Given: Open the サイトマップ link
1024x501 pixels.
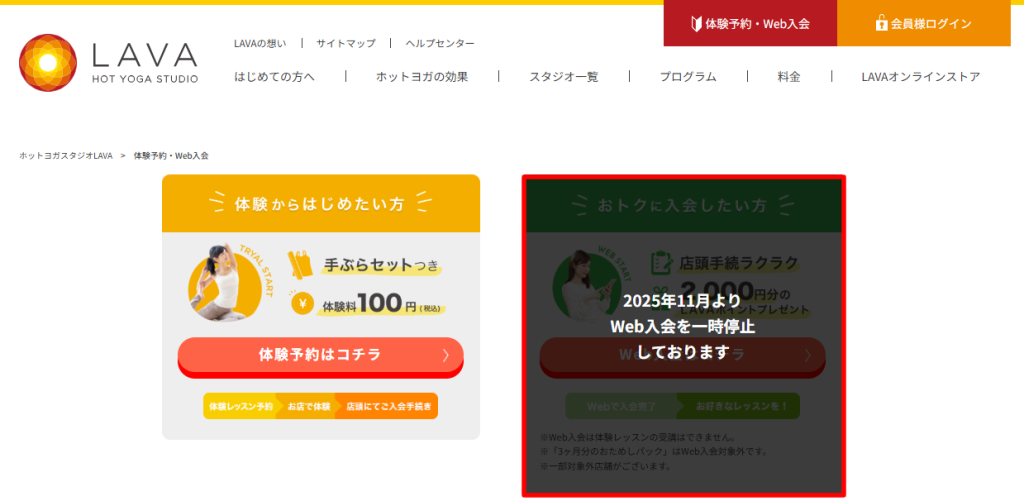Looking at the screenshot, I should click(346, 43).
